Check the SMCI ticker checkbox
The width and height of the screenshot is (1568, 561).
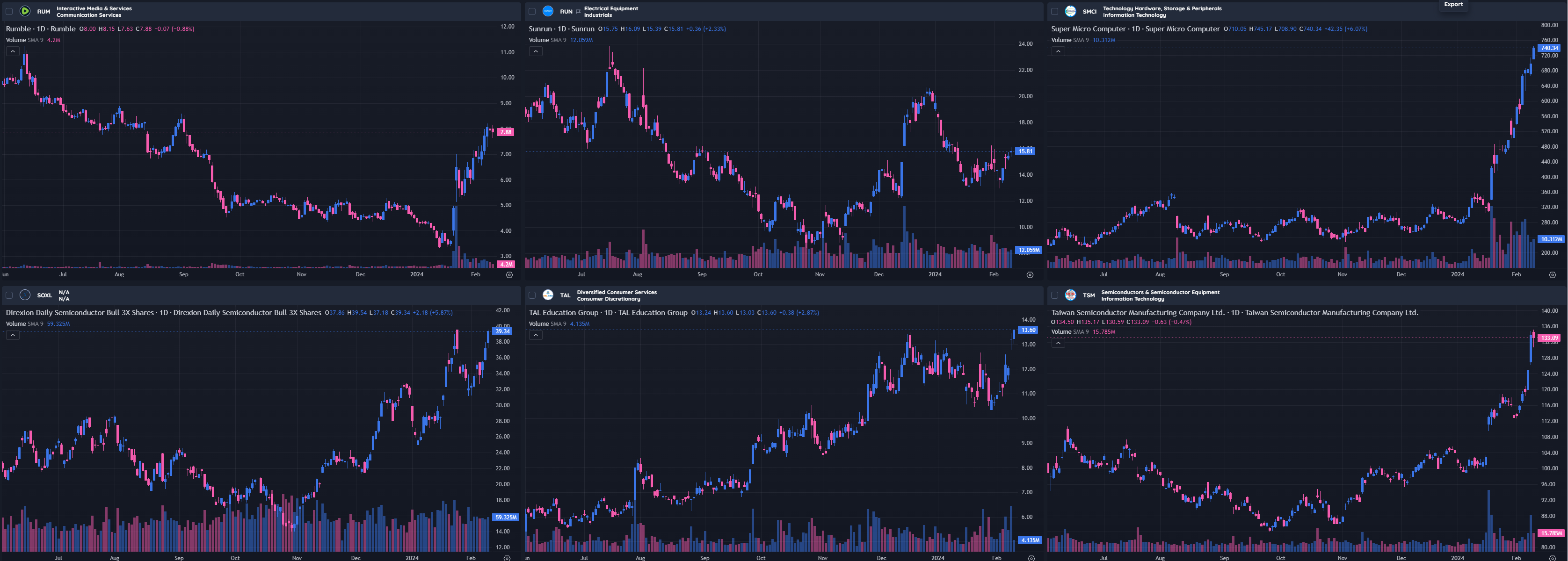(1055, 12)
